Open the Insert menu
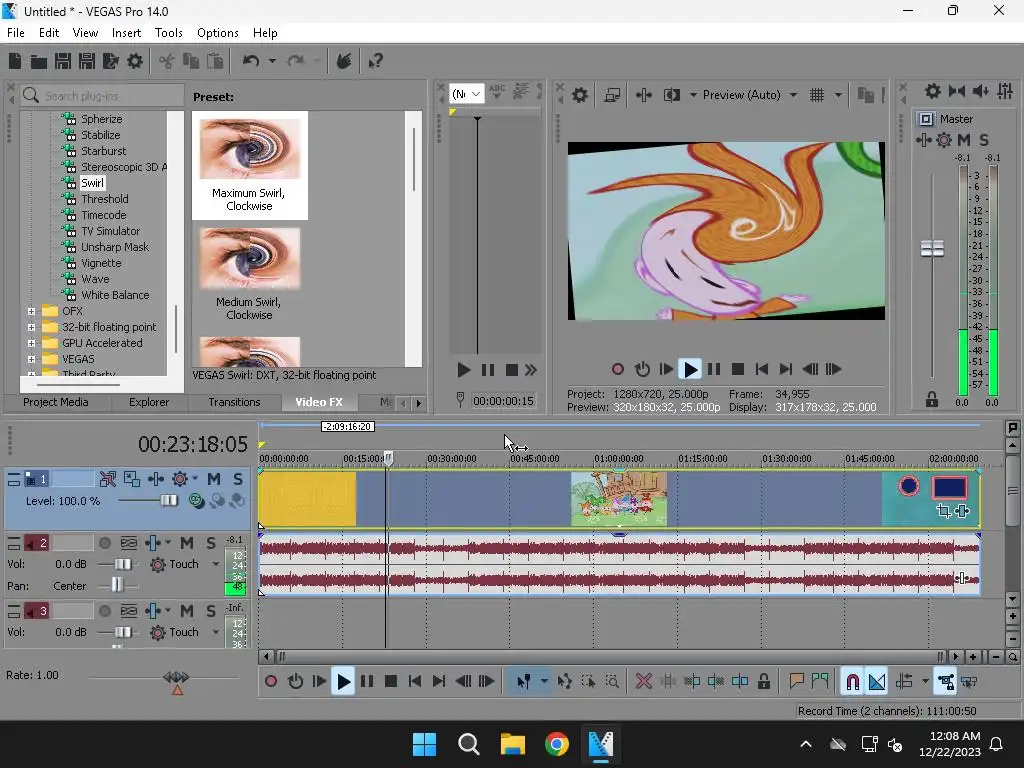Viewport: 1024px width, 768px height. (x=126, y=33)
